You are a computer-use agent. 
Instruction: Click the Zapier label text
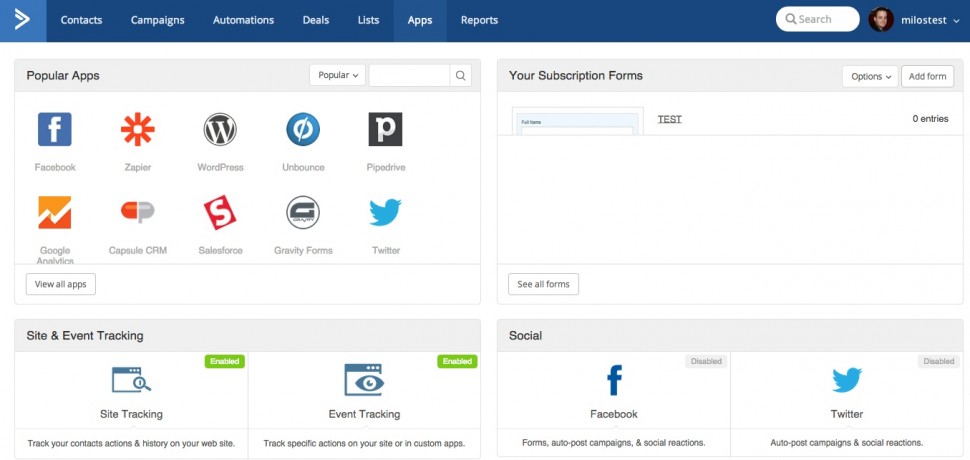[x=137, y=168]
